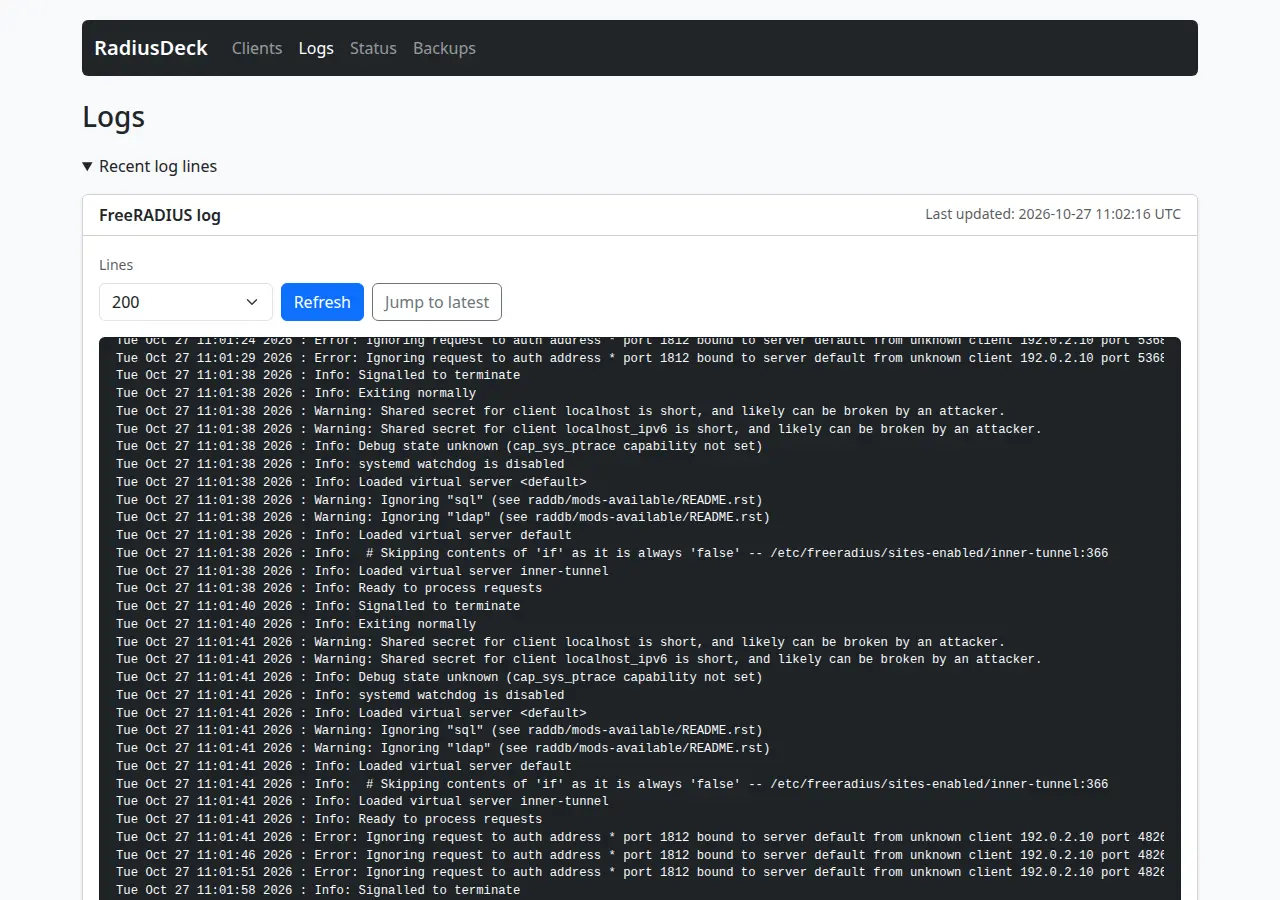Click 11:01:38 Ready to process requests line
This screenshot has width=1280, height=900.
click(329, 588)
